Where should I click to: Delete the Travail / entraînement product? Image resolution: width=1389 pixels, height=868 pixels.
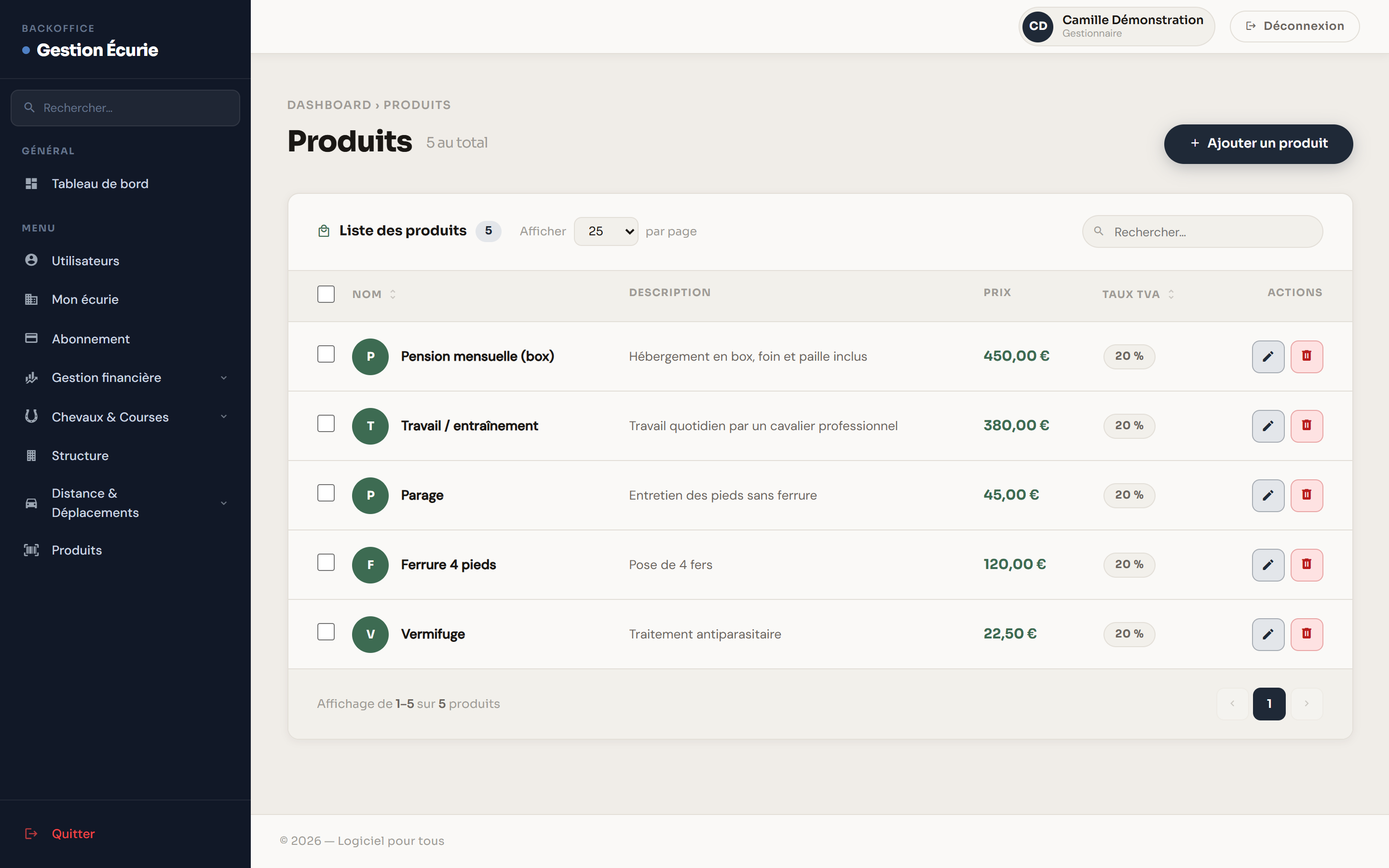[x=1307, y=426]
